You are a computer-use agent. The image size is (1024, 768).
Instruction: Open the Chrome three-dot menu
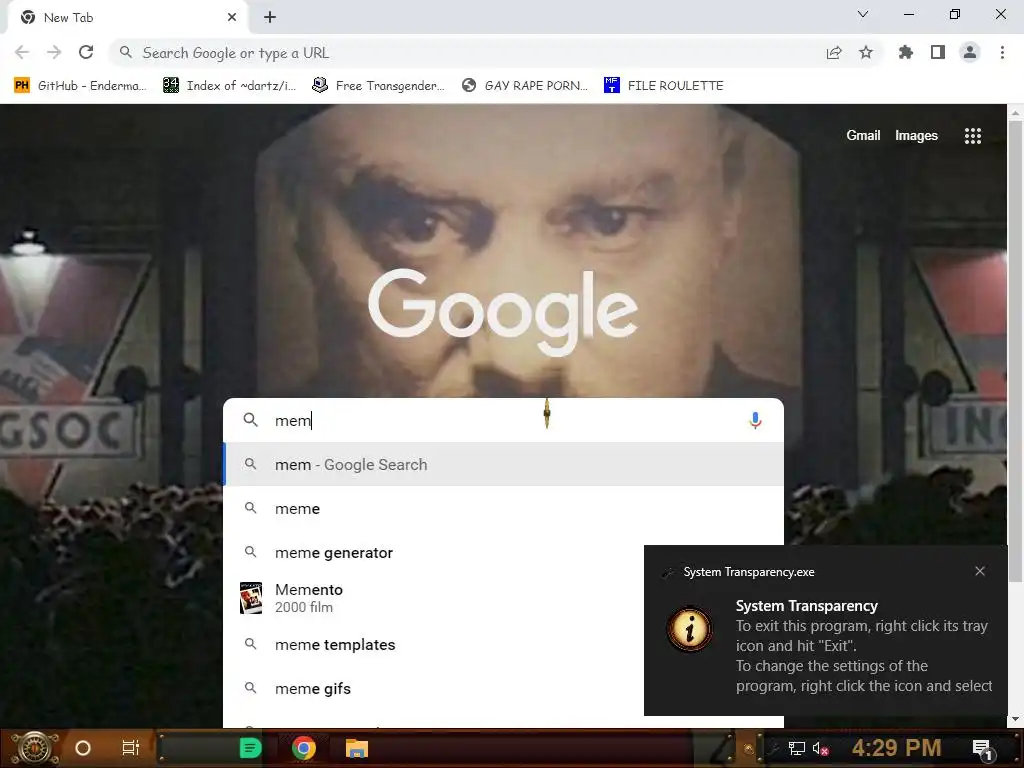click(x=1002, y=53)
